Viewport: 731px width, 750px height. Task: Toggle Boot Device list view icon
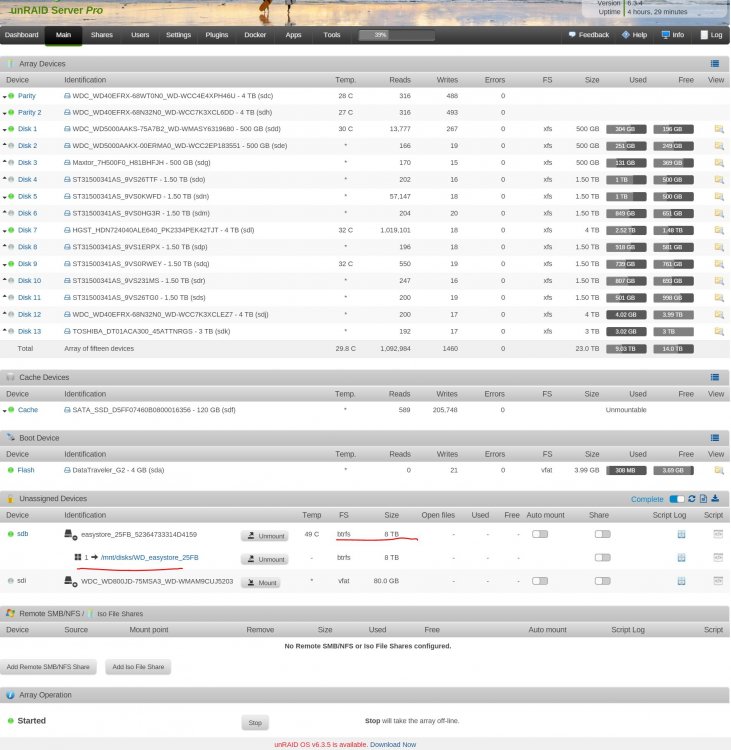click(x=715, y=438)
